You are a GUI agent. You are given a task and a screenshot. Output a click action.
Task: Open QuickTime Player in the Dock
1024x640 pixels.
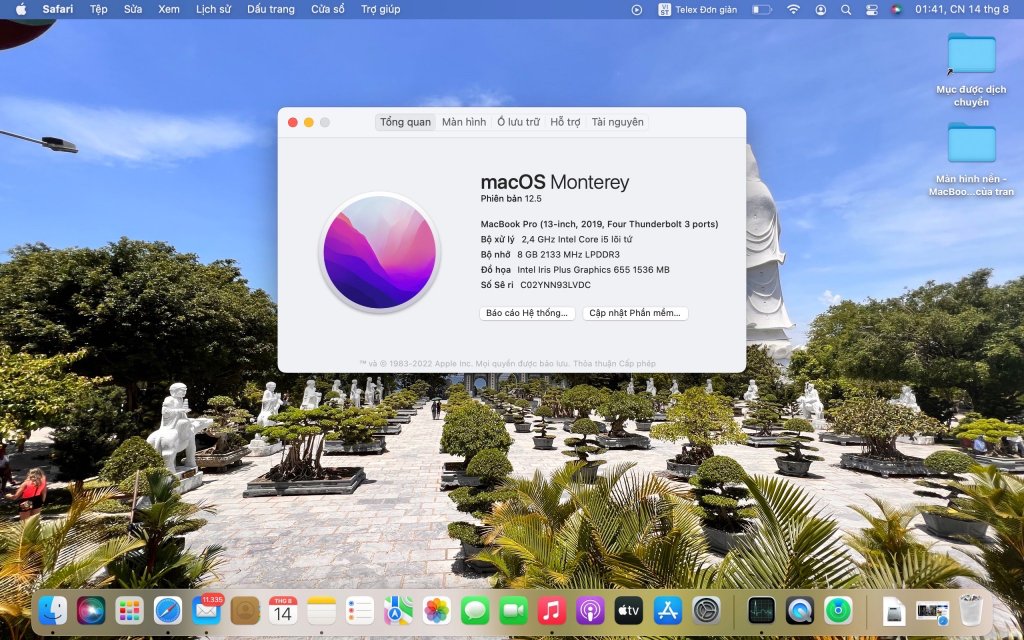[800, 611]
